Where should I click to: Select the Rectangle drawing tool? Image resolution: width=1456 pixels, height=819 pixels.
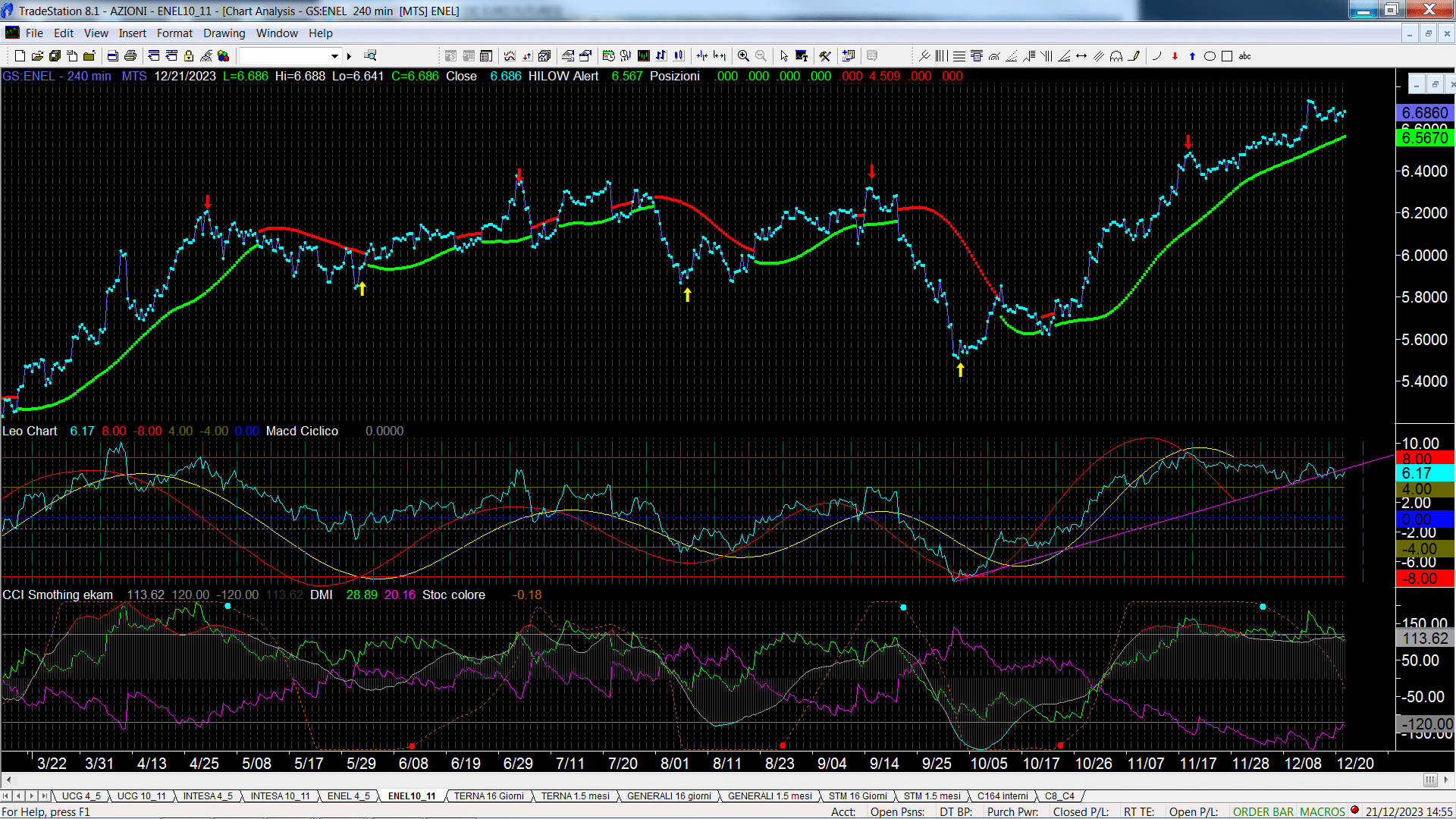click(1227, 55)
